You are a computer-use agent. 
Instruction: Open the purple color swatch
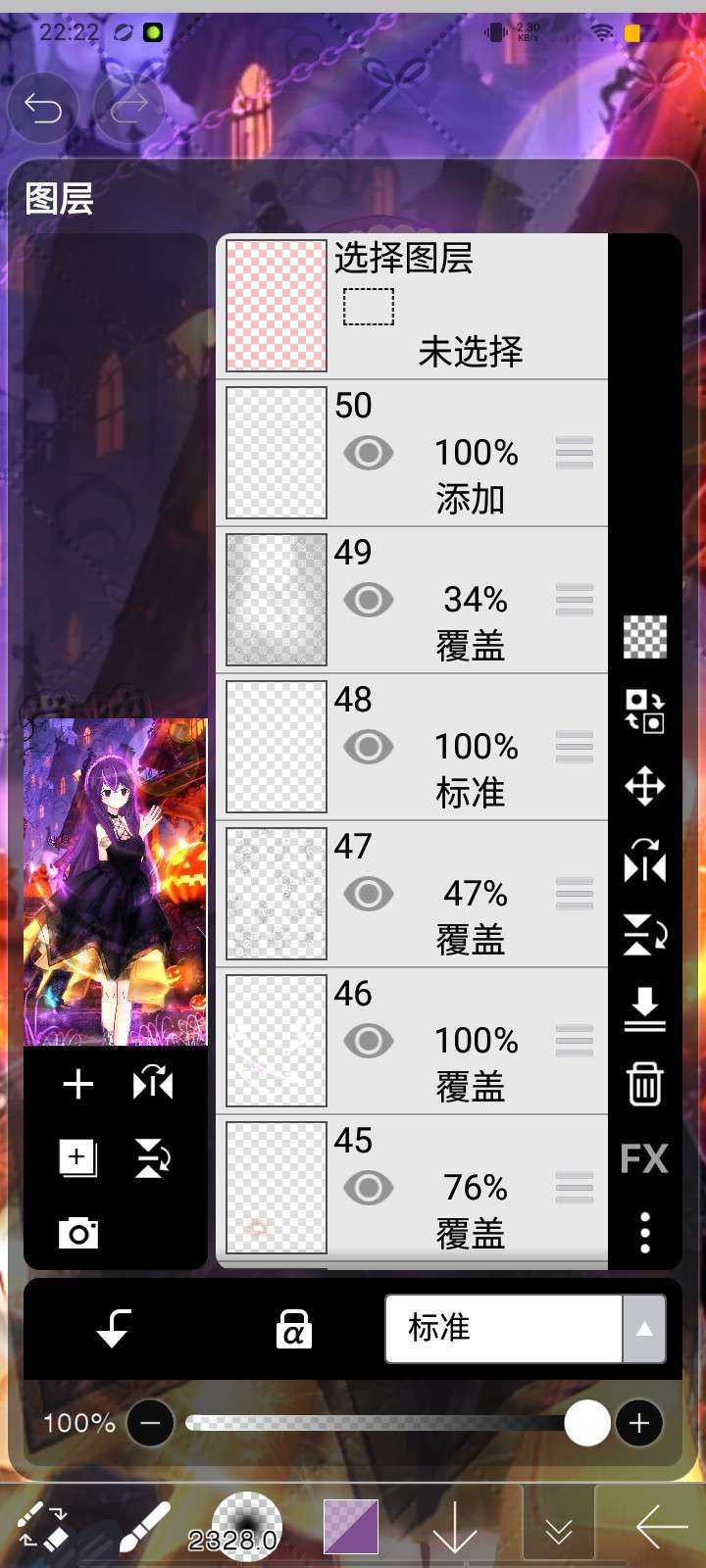(x=351, y=1527)
